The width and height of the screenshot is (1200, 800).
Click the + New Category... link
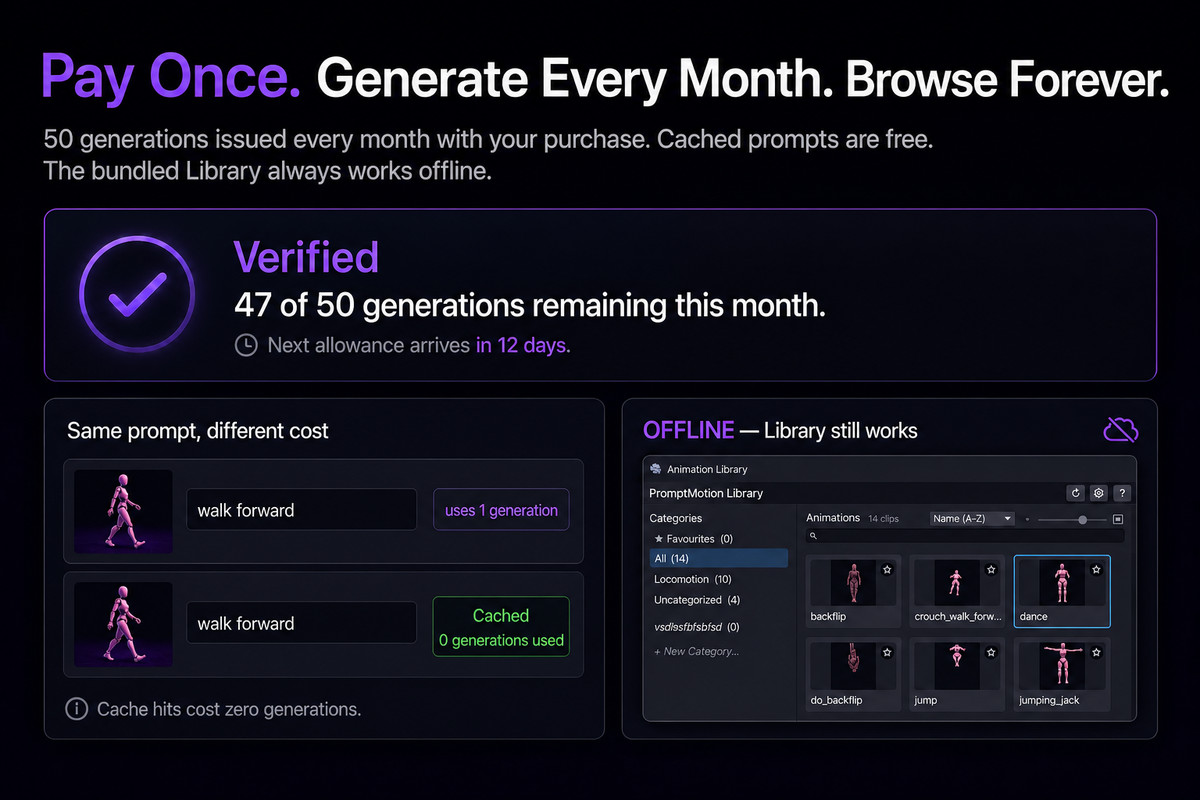click(x=696, y=651)
